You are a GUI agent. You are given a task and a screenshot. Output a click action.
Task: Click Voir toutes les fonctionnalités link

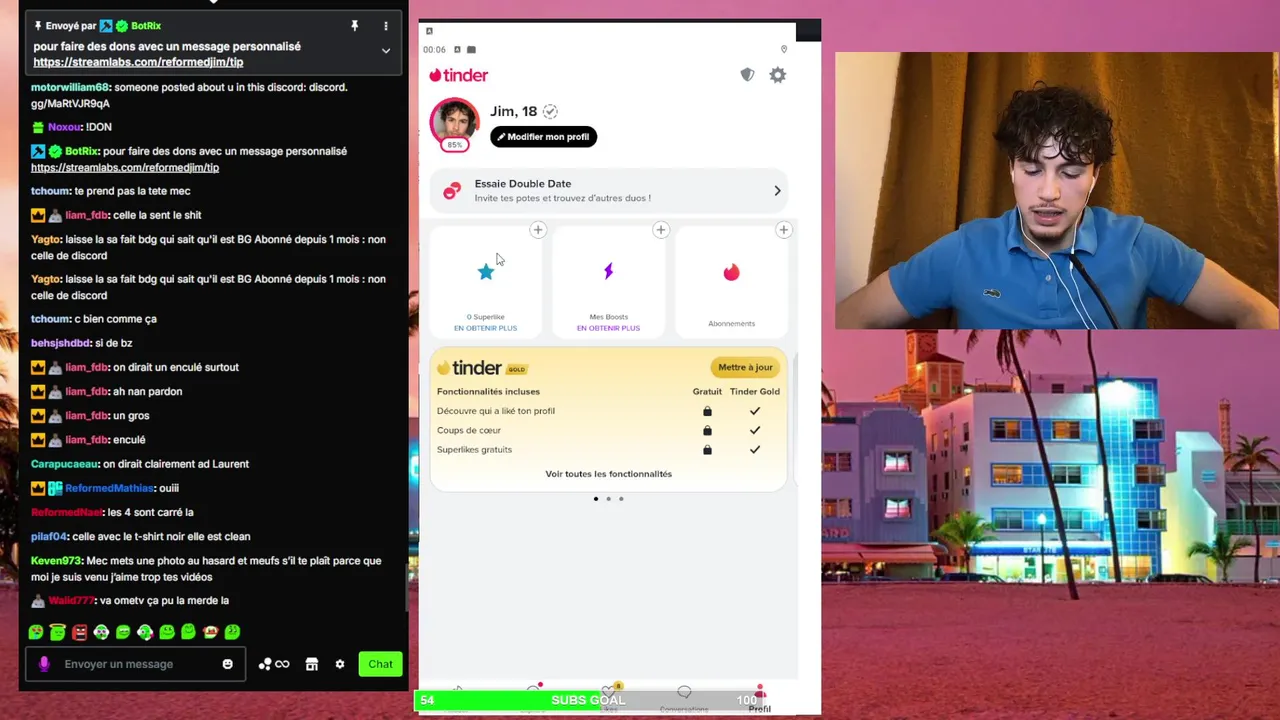click(609, 474)
